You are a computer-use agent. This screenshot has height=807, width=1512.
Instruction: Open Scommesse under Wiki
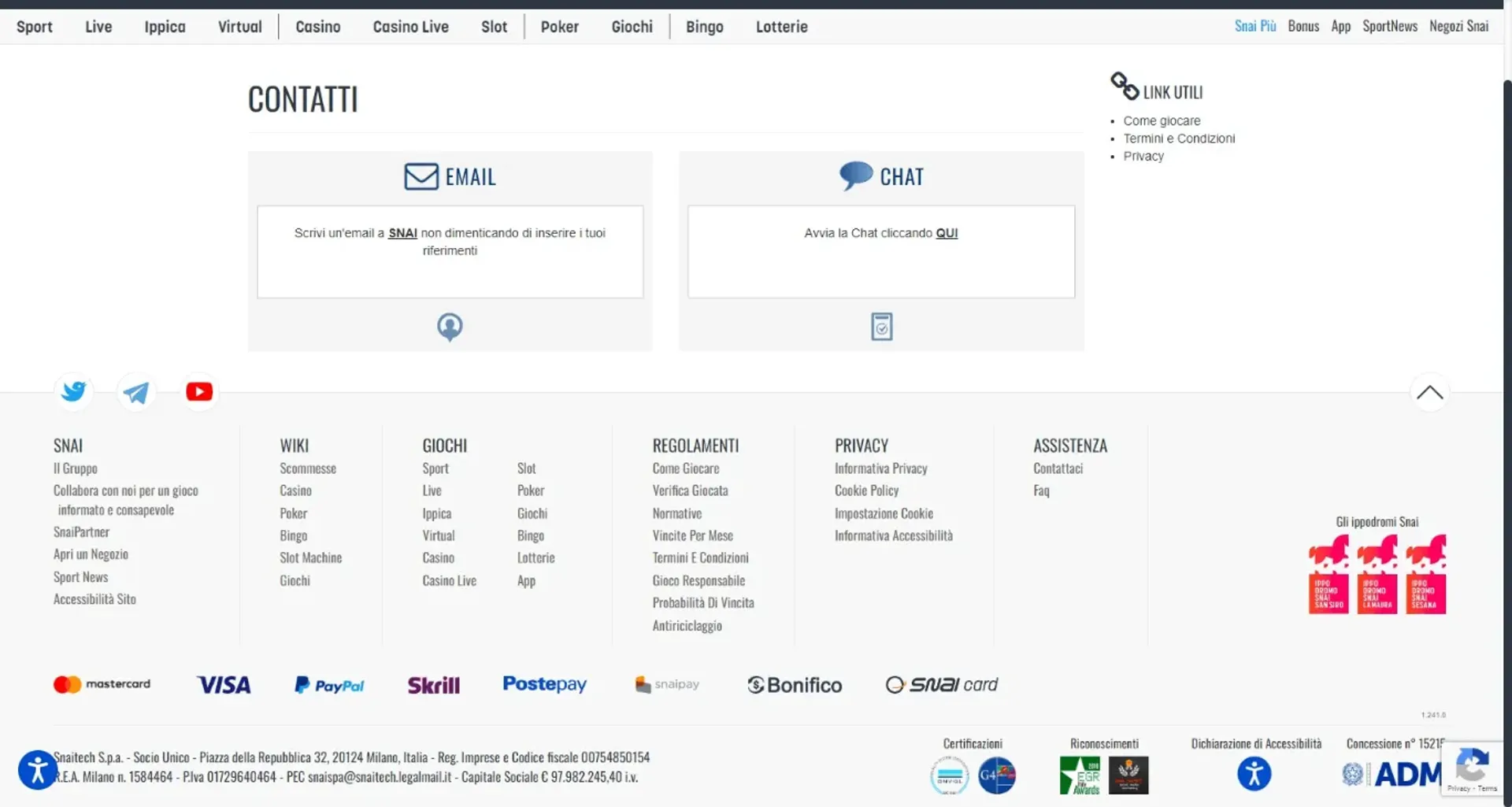pos(308,468)
